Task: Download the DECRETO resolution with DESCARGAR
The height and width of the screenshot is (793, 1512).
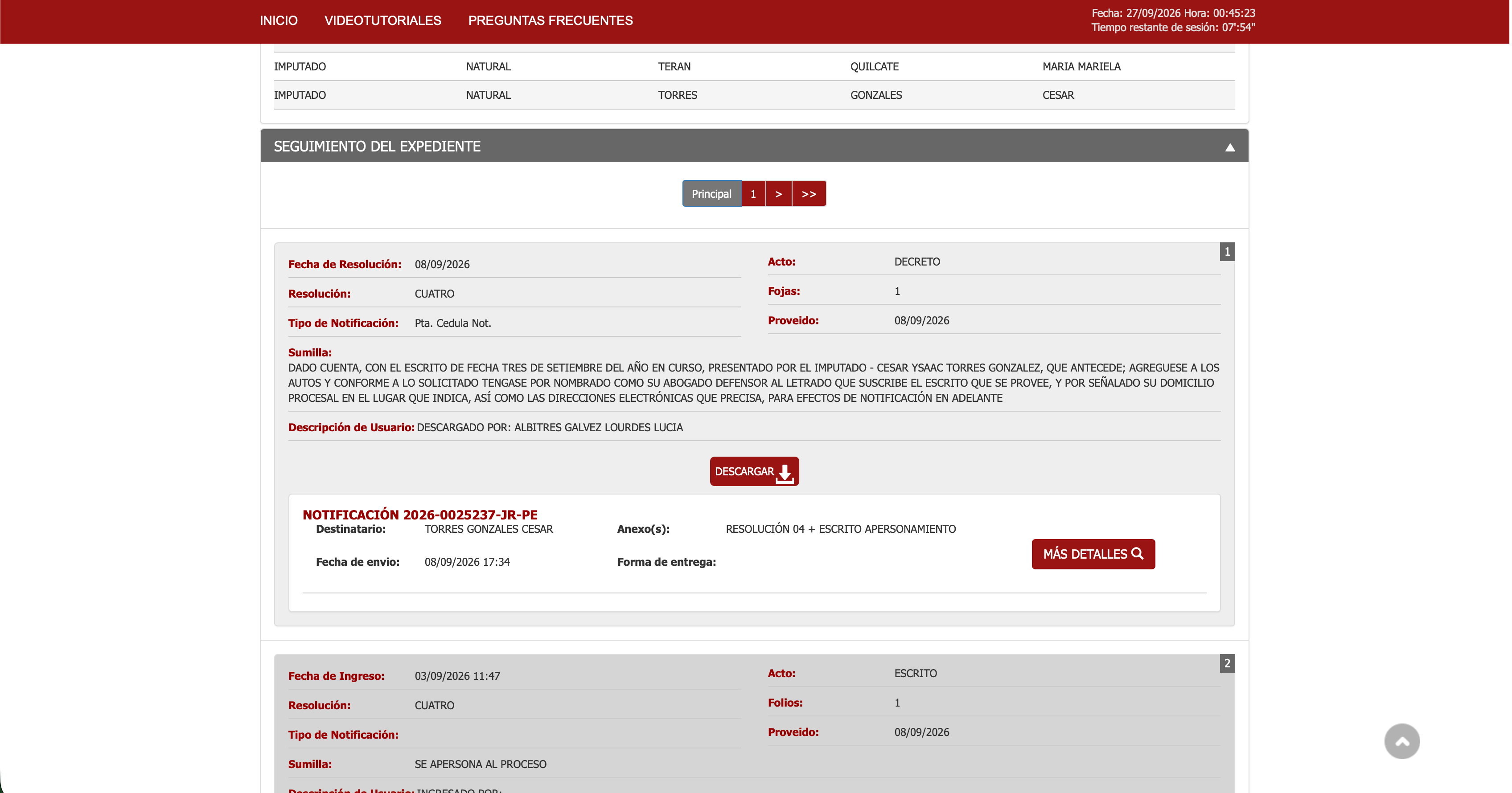Action: (x=754, y=472)
